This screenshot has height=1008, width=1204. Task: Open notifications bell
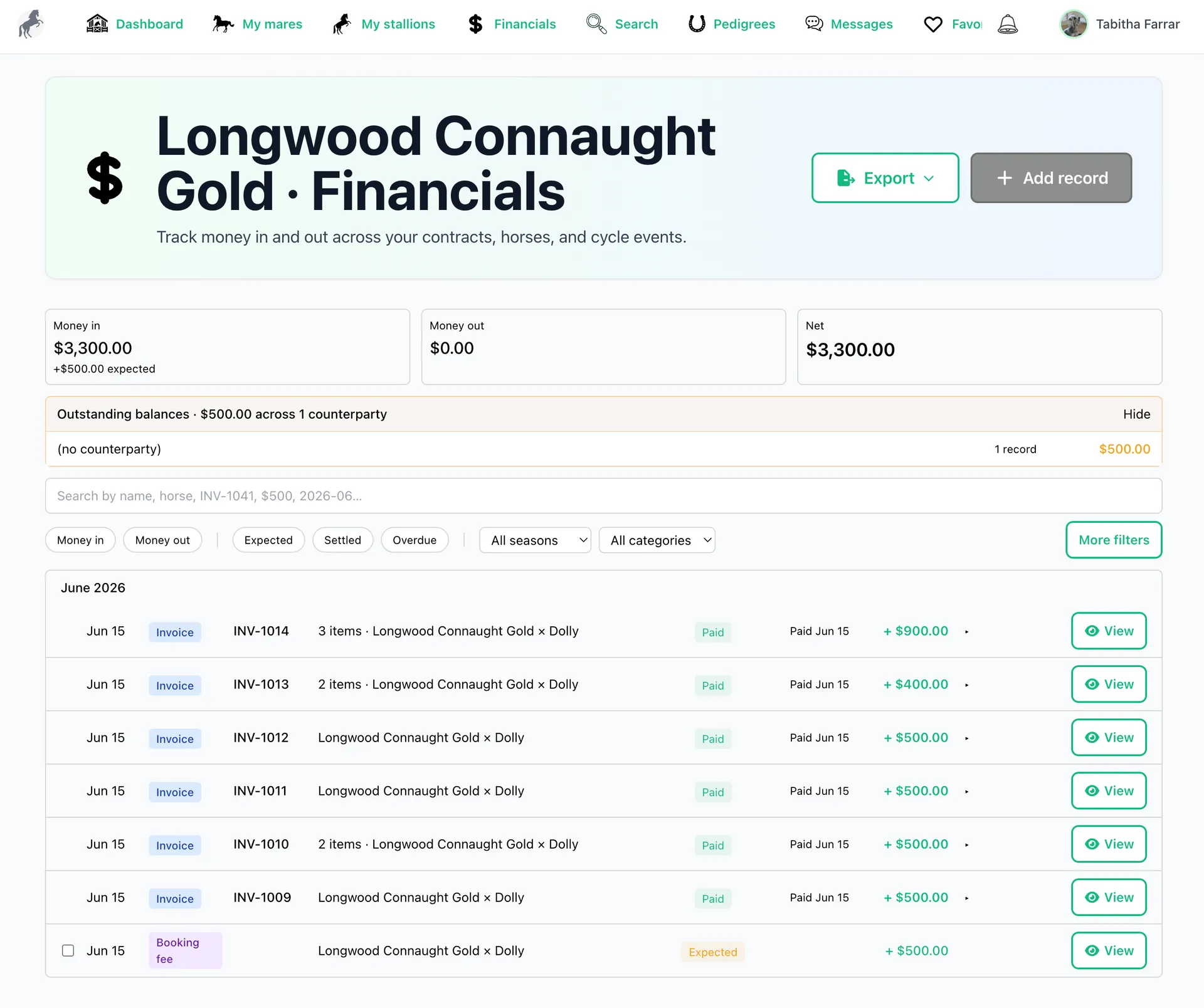tap(1008, 24)
